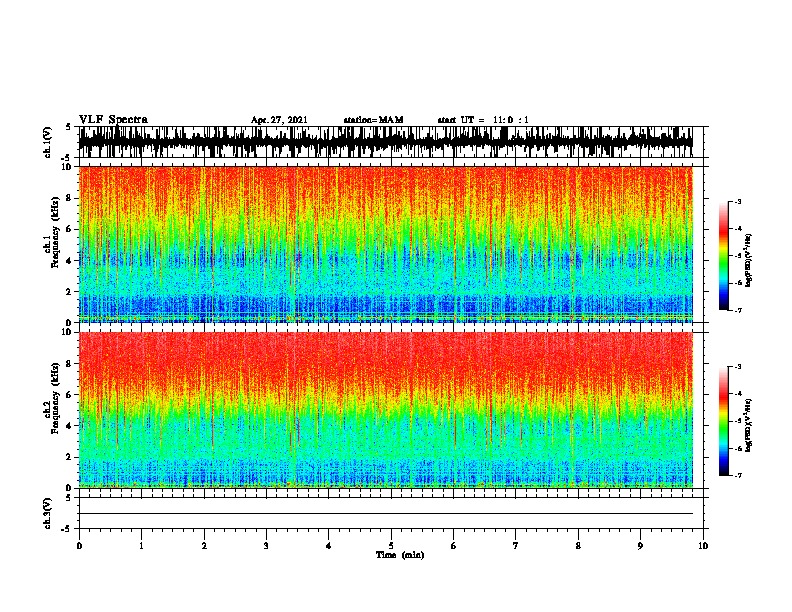Click the ch.2 color bar's log(PSD) unit label
This screenshot has height=612, width=792.
[748, 425]
